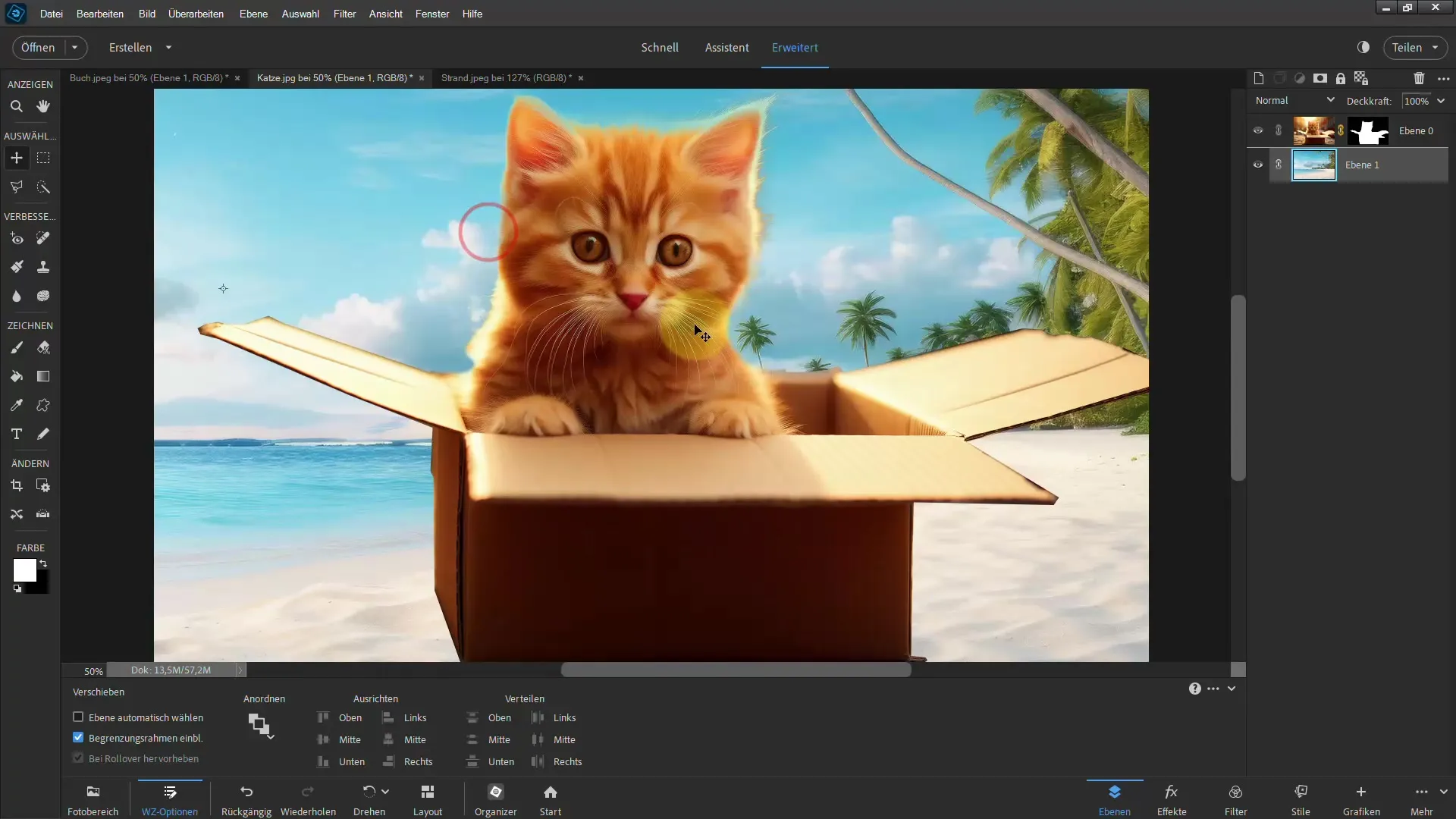This screenshot has height=819, width=1456.
Task: Select the Sponge tool
Action: [x=43, y=296]
